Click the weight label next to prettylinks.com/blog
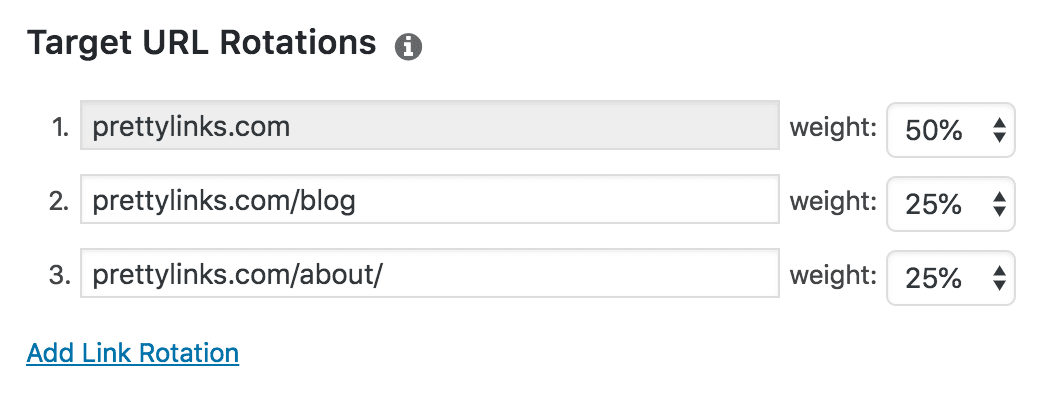 [x=833, y=203]
